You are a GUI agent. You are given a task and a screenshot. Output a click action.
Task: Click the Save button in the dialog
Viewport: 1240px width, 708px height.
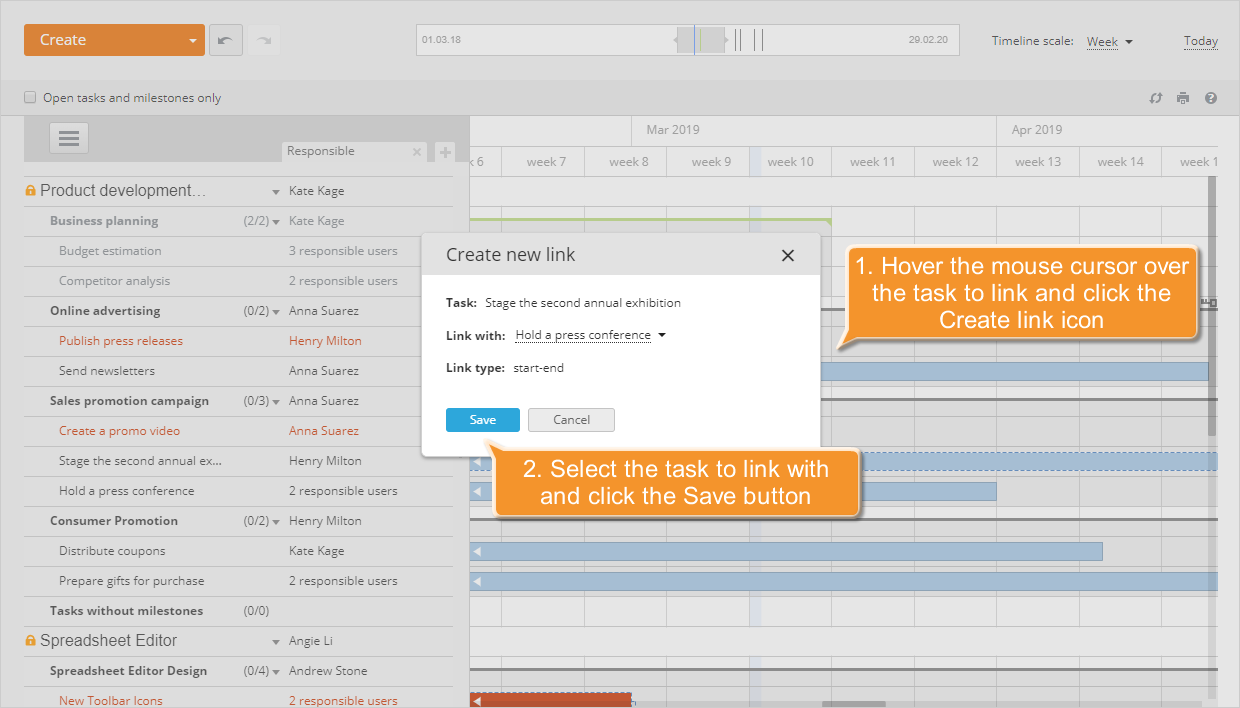click(x=483, y=420)
